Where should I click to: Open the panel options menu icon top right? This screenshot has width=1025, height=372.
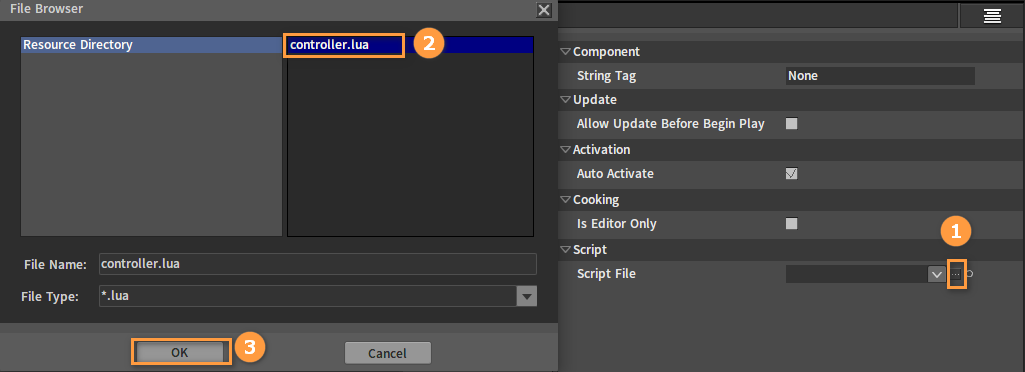coord(992,16)
